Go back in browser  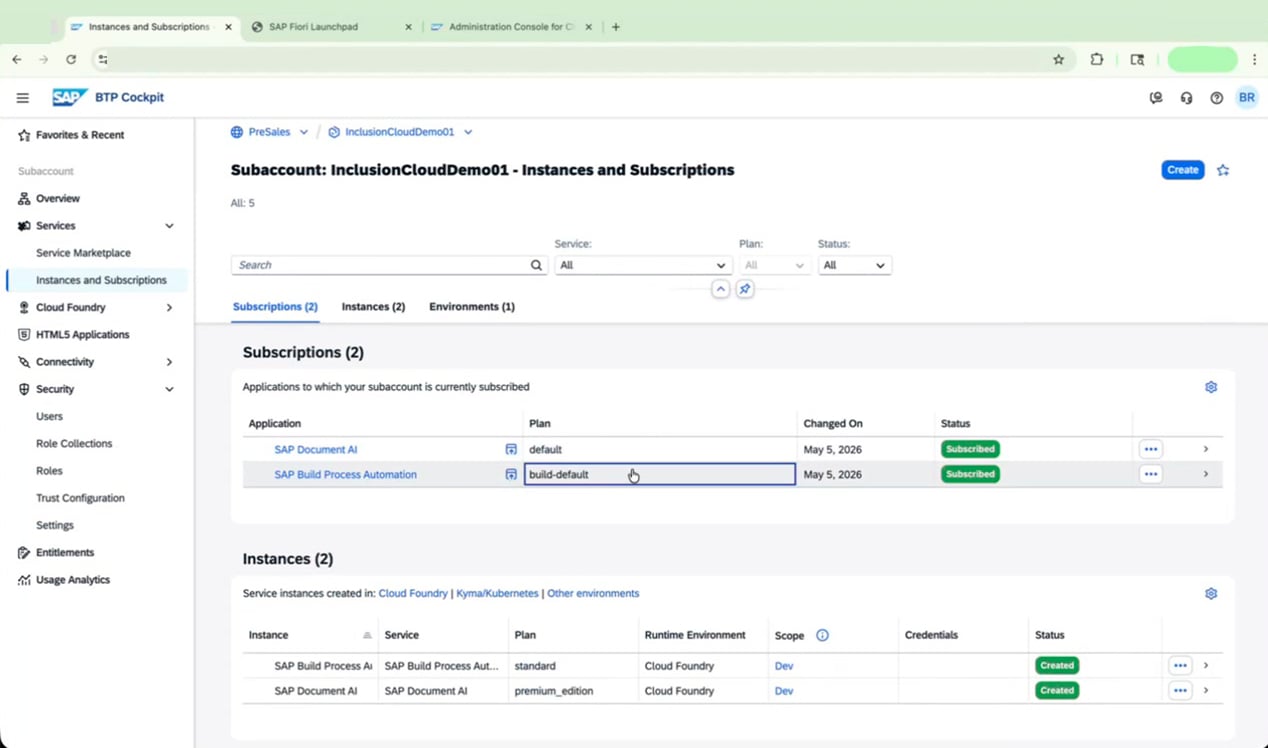click(x=17, y=60)
